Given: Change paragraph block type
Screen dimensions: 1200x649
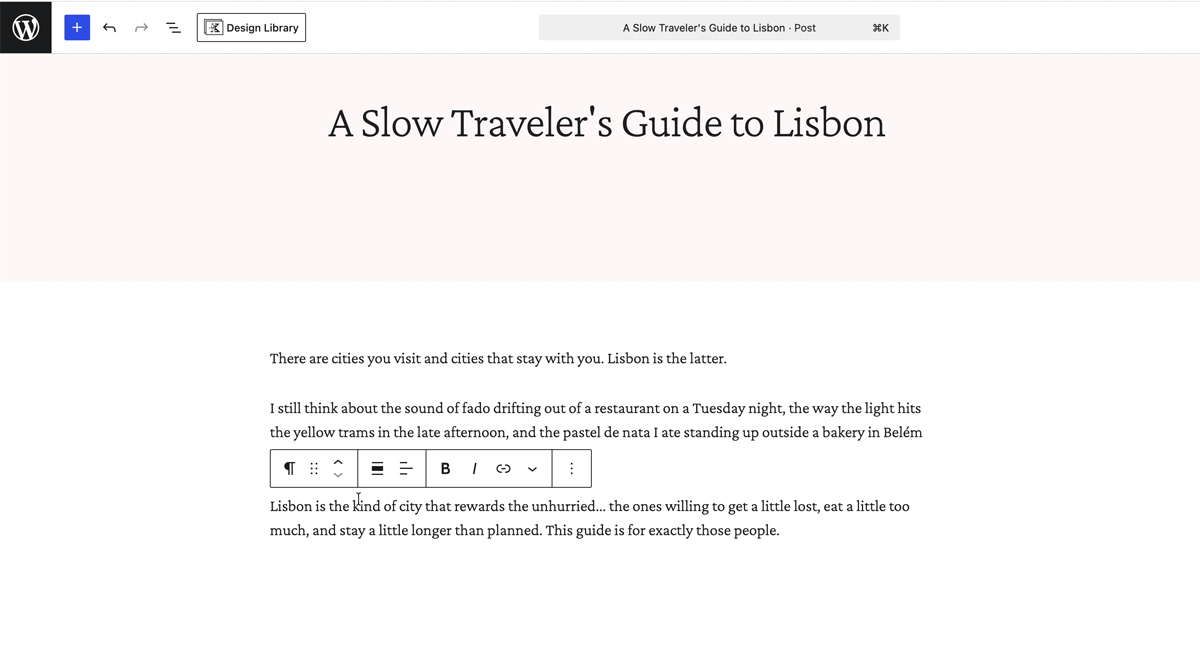Looking at the screenshot, I should (x=289, y=468).
